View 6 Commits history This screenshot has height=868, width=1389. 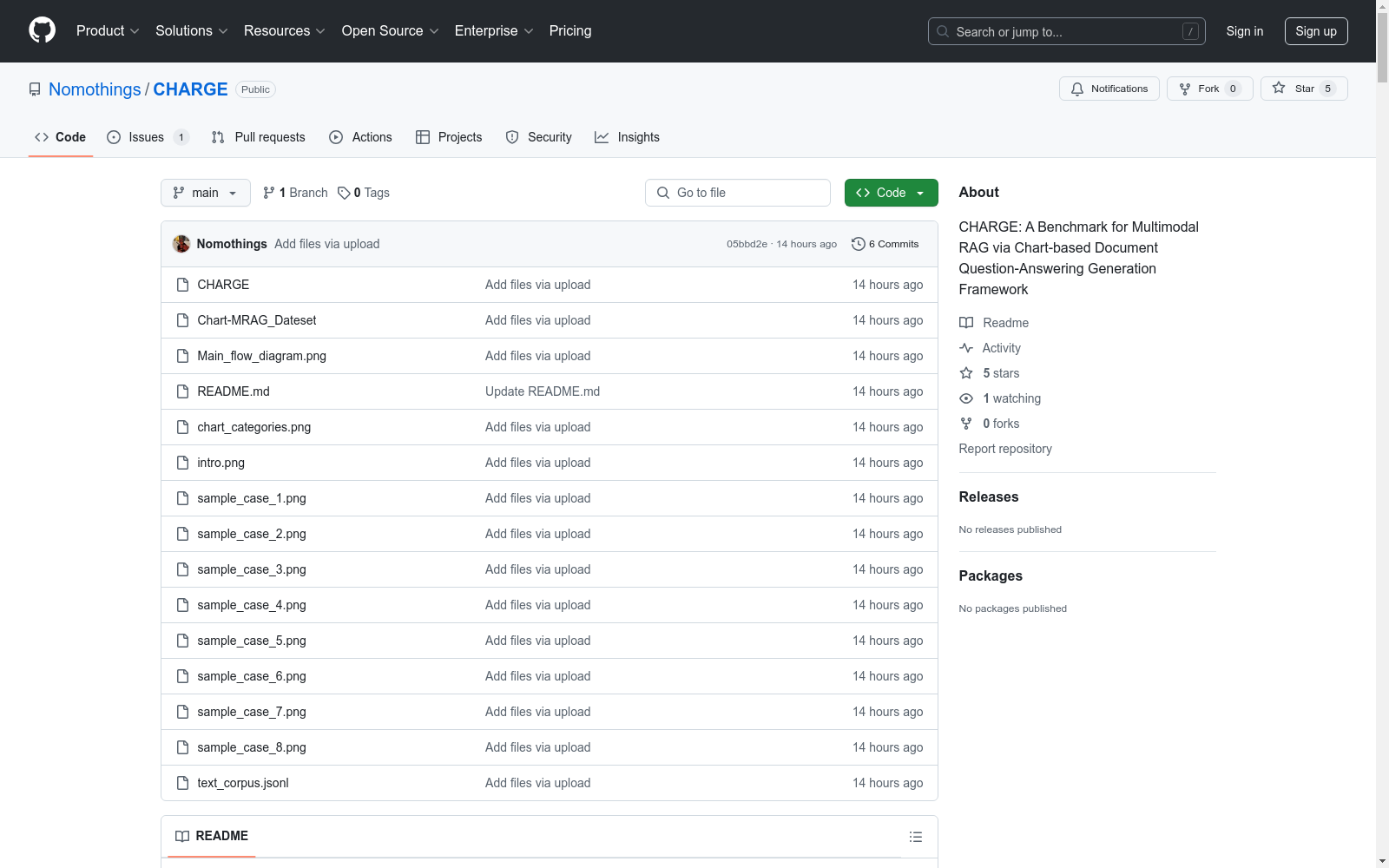[885, 244]
